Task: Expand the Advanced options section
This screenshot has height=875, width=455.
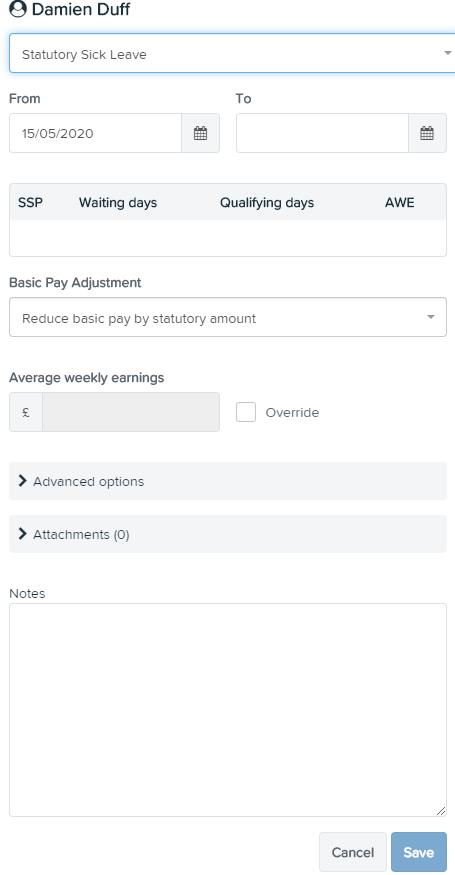Action: 228,481
